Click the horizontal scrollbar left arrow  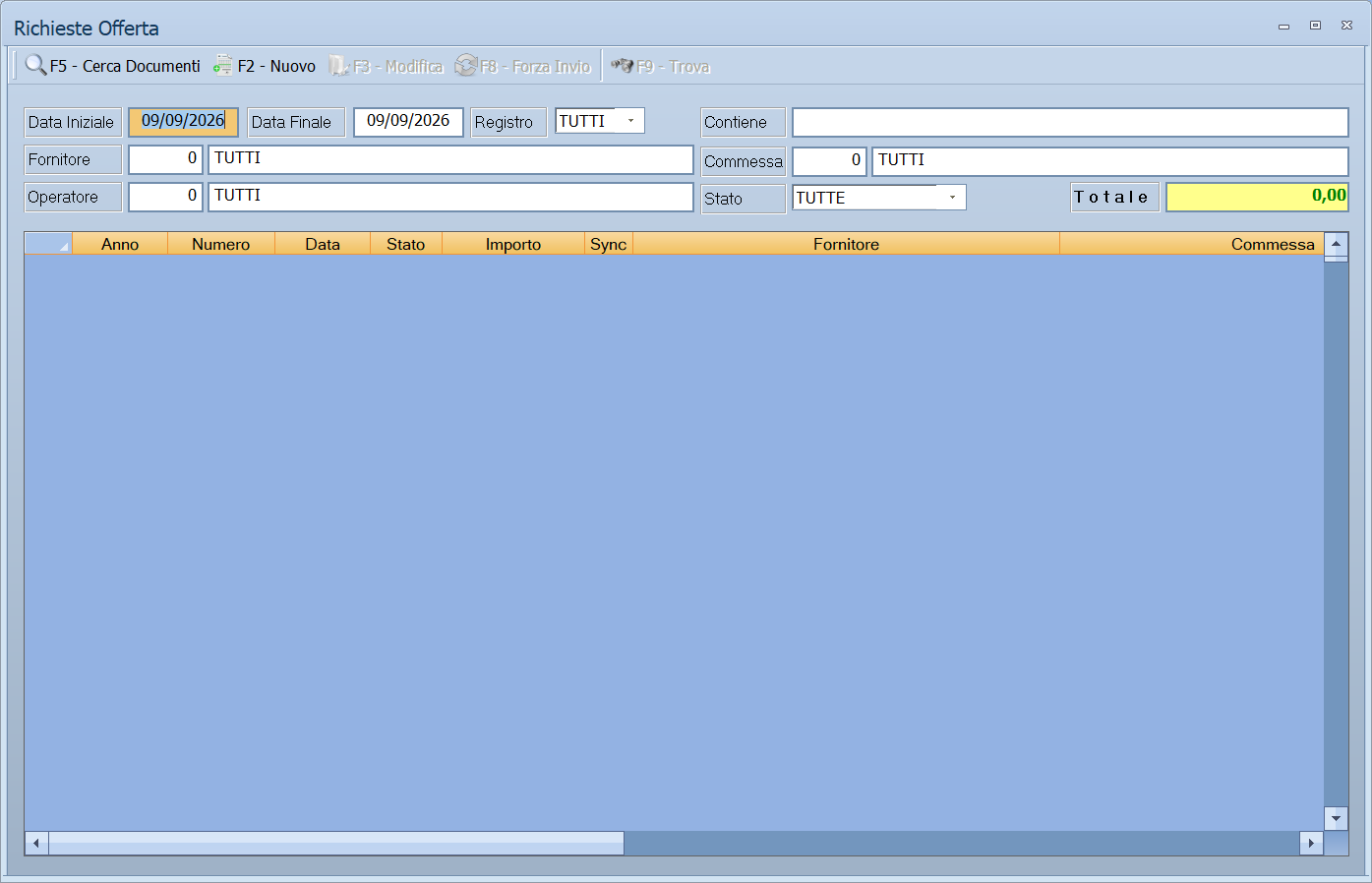[36, 843]
